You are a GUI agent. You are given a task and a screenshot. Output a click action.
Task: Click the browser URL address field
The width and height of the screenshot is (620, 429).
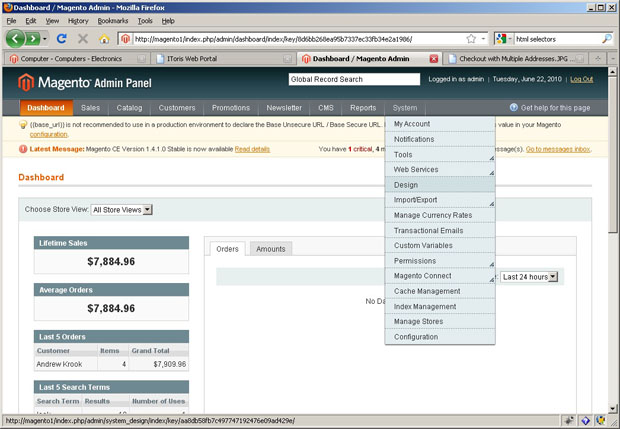[x=299, y=39]
